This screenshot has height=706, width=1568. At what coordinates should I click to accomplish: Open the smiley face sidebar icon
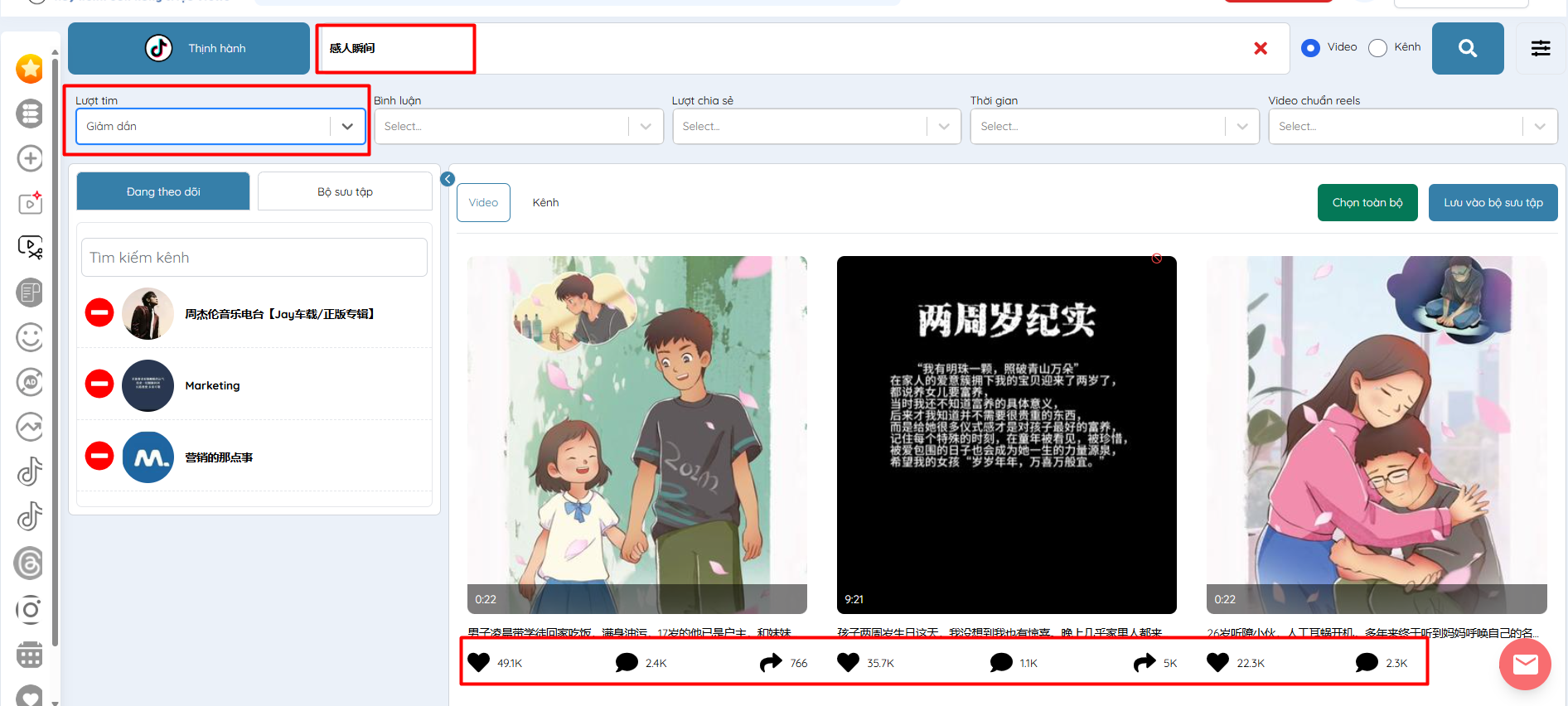point(30,337)
